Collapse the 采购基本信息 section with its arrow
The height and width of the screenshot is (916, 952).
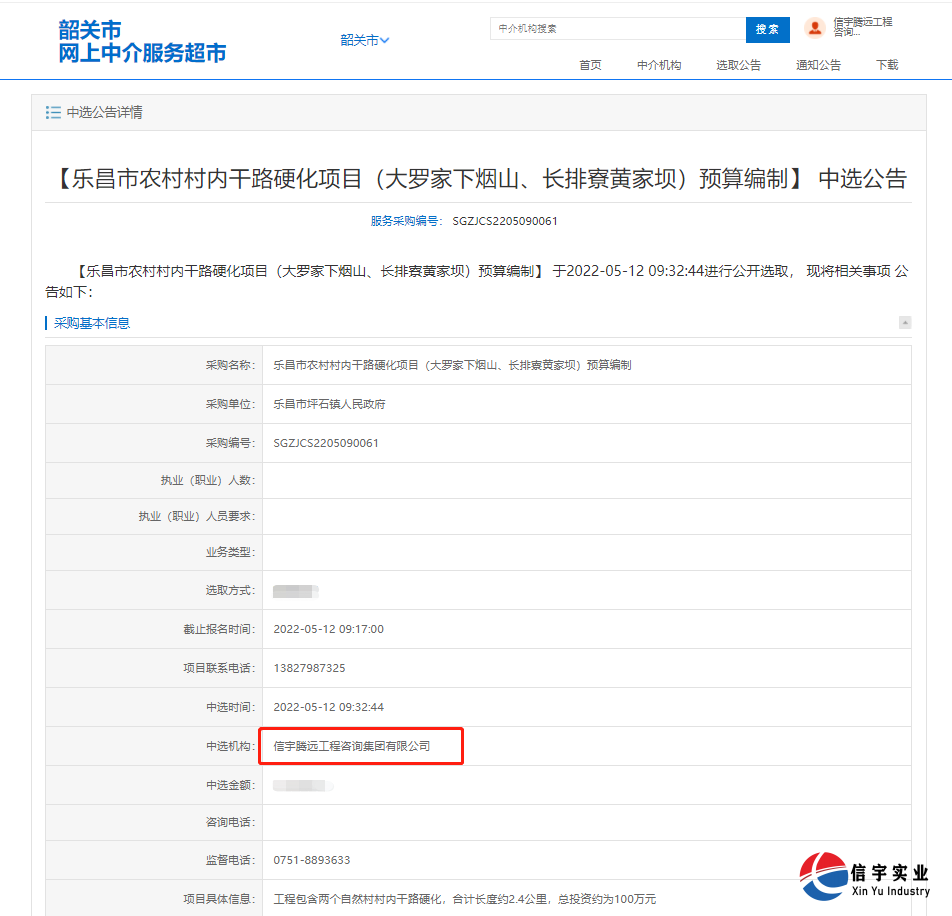(x=905, y=322)
